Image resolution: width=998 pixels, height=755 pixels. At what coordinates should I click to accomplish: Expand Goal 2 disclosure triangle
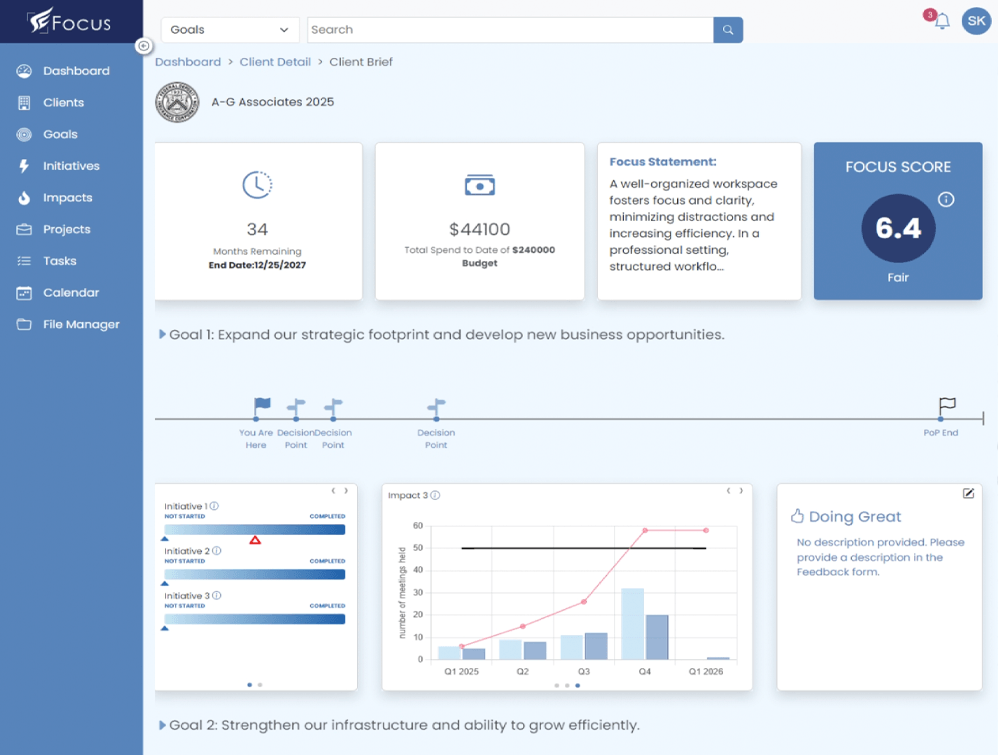161,725
